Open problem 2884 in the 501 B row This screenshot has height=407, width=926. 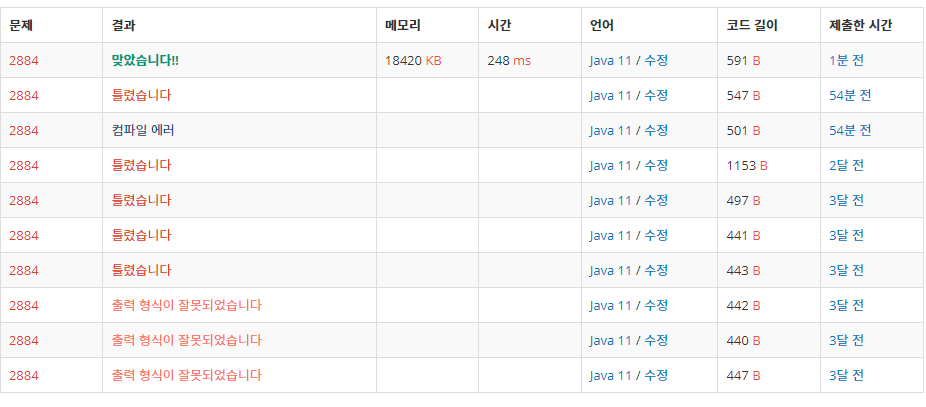[x=24, y=131]
